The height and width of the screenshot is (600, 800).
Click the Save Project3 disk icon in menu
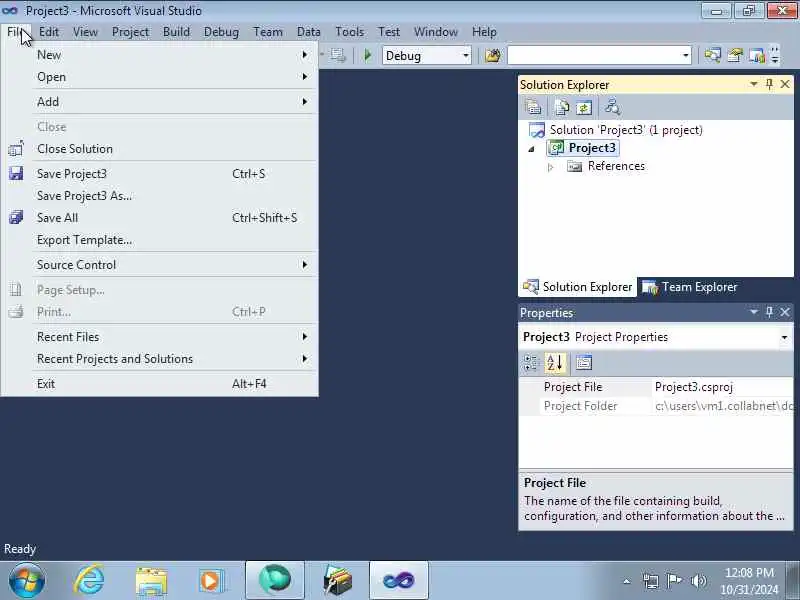tap(16, 173)
